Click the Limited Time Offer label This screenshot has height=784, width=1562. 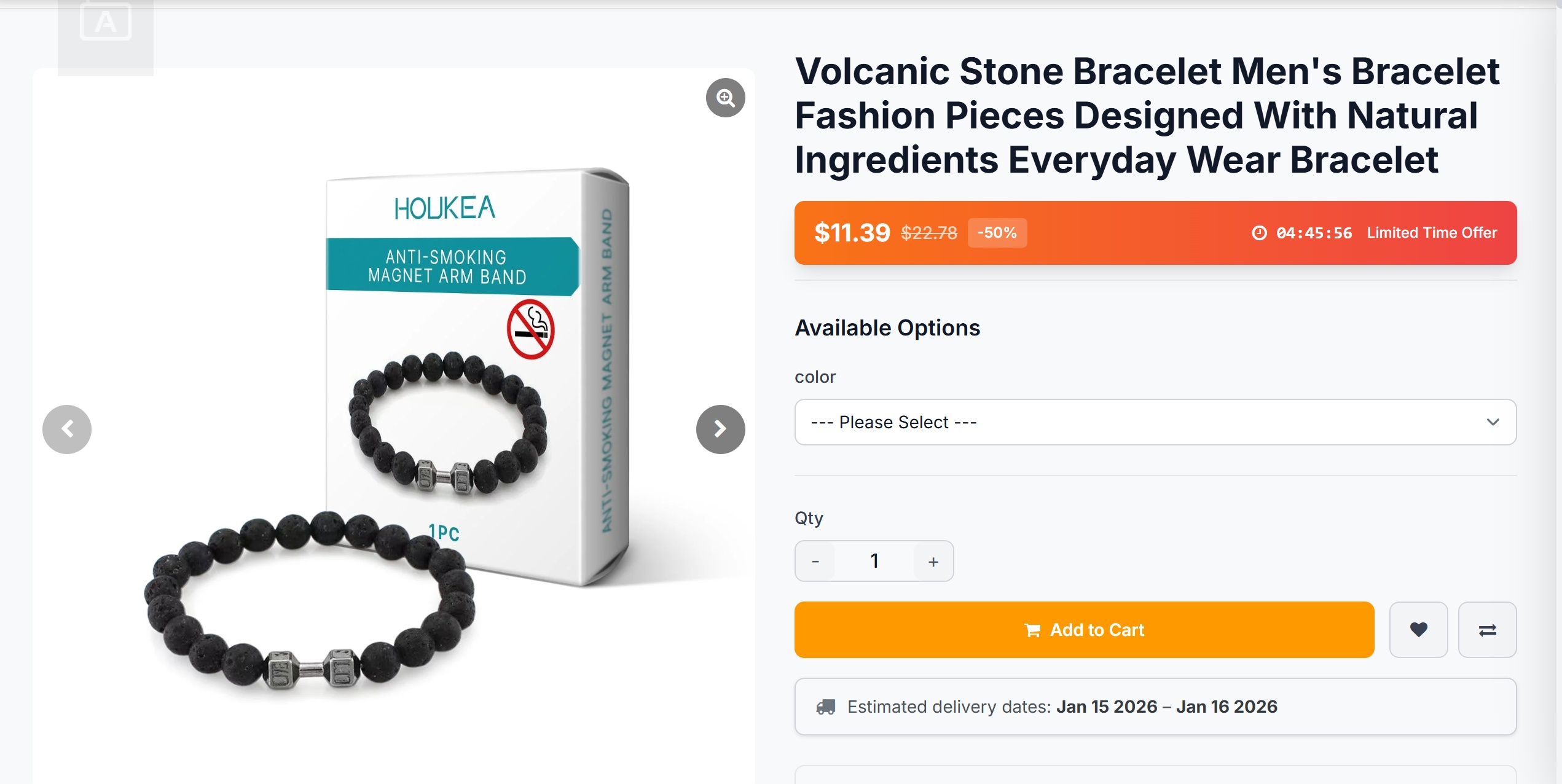(x=1432, y=233)
